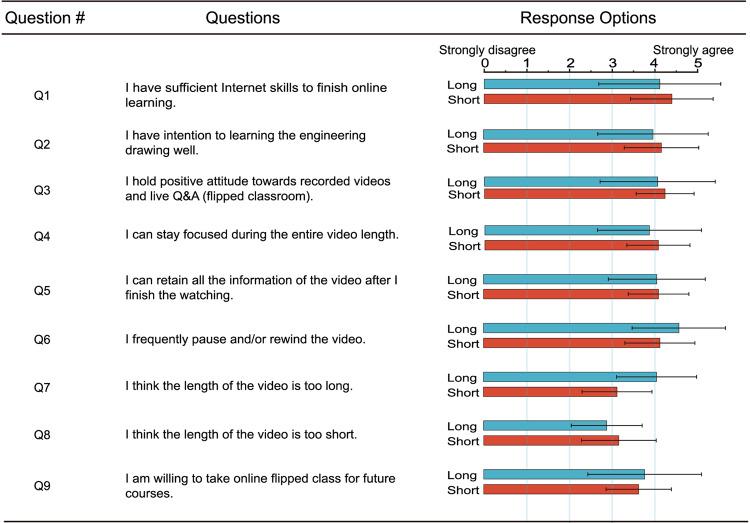
Task: Click the axis tick number 0
Action: (484, 64)
